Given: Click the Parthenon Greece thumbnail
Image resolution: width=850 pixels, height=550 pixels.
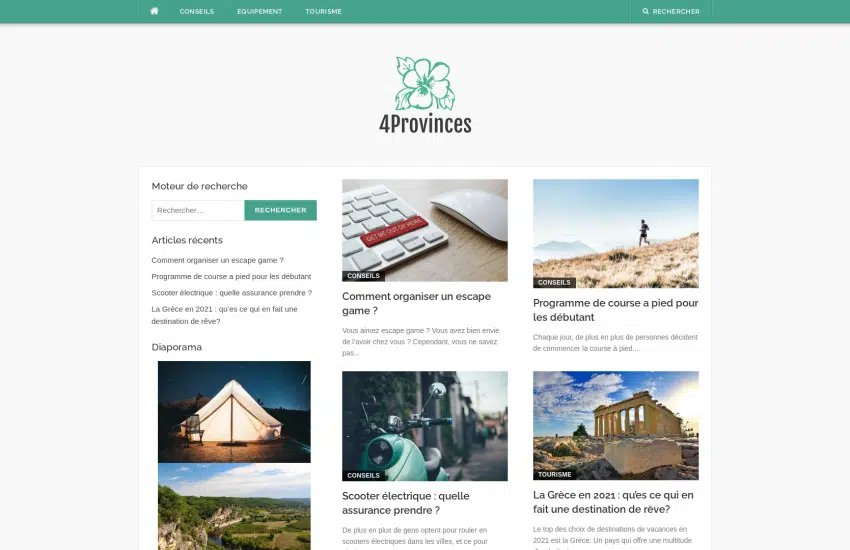Looking at the screenshot, I should click(x=616, y=425).
